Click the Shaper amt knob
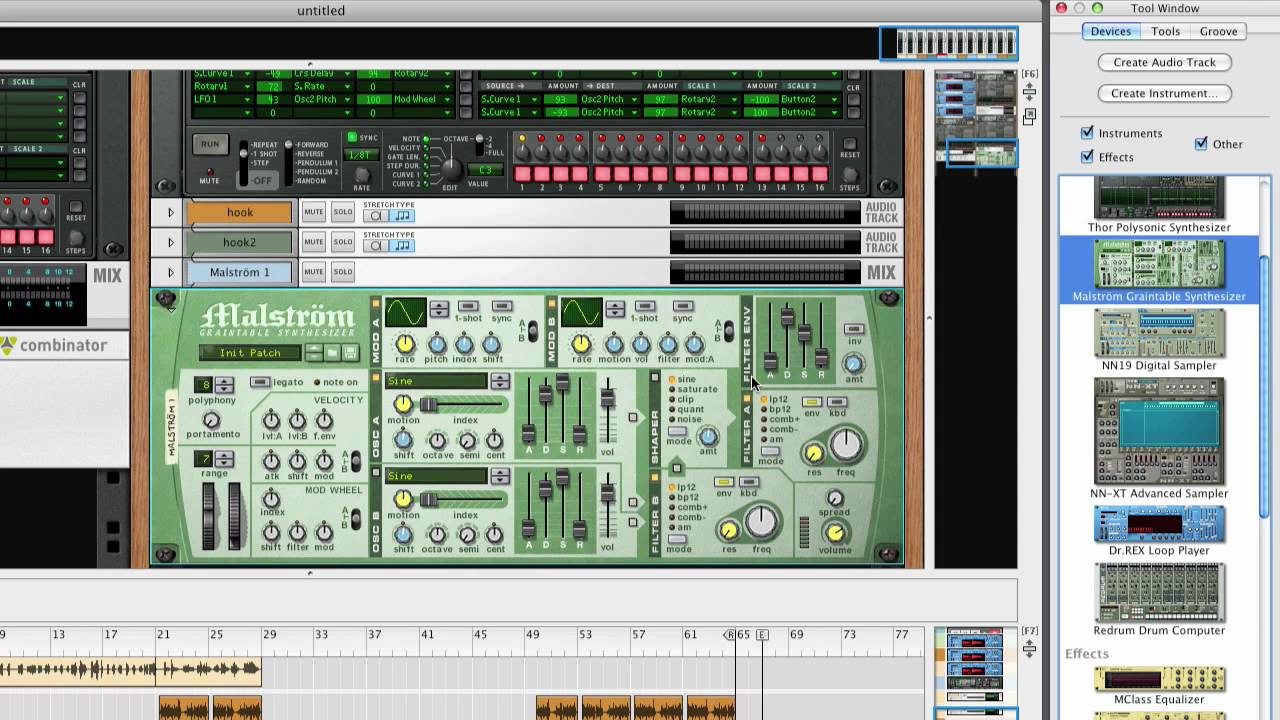 coord(708,437)
